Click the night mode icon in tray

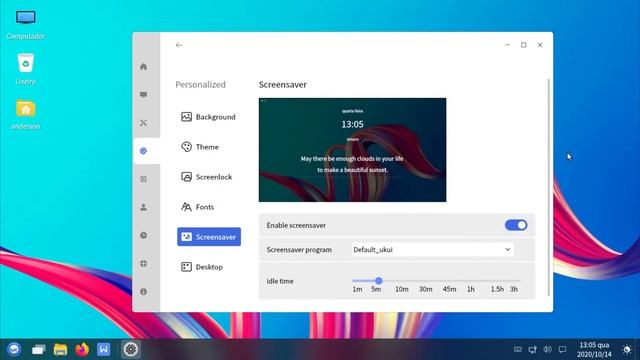tap(627, 349)
